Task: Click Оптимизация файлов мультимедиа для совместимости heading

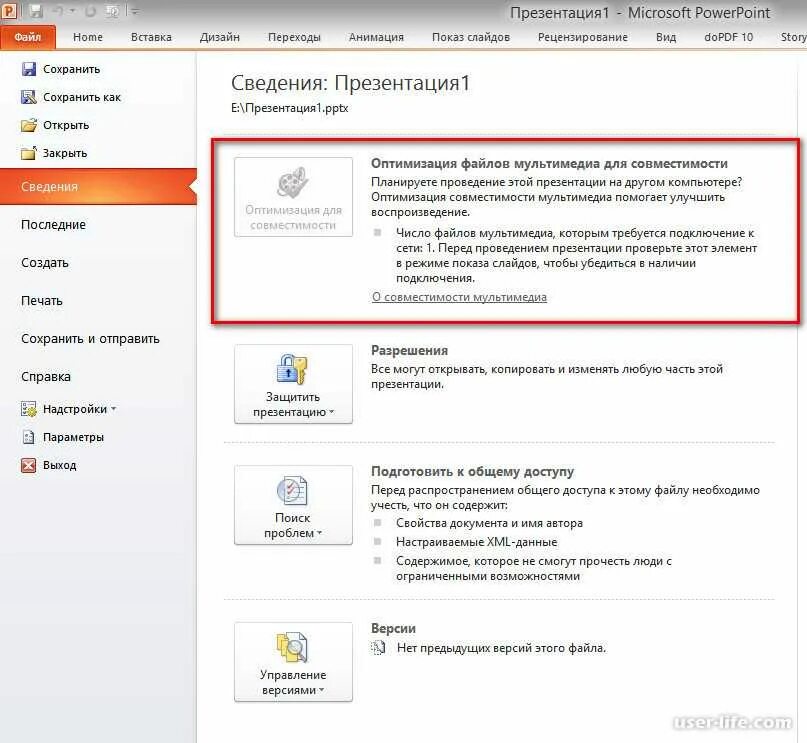Action: click(x=549, y=164)
